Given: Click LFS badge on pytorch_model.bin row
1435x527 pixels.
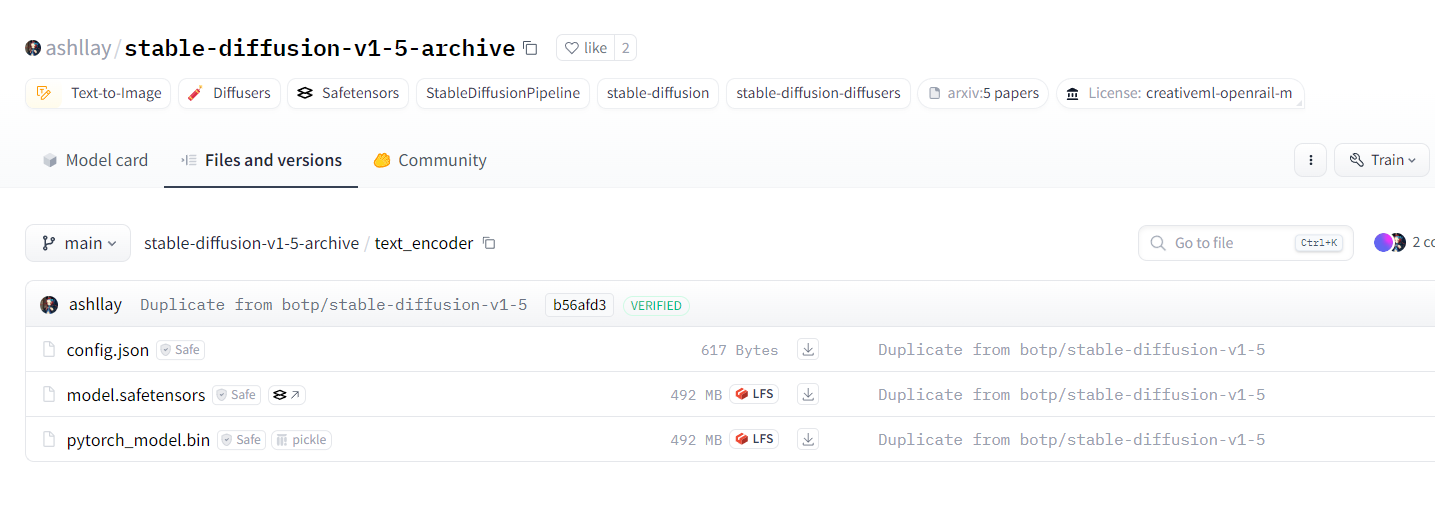Looking at the screenshot, I should pos(754,439).
